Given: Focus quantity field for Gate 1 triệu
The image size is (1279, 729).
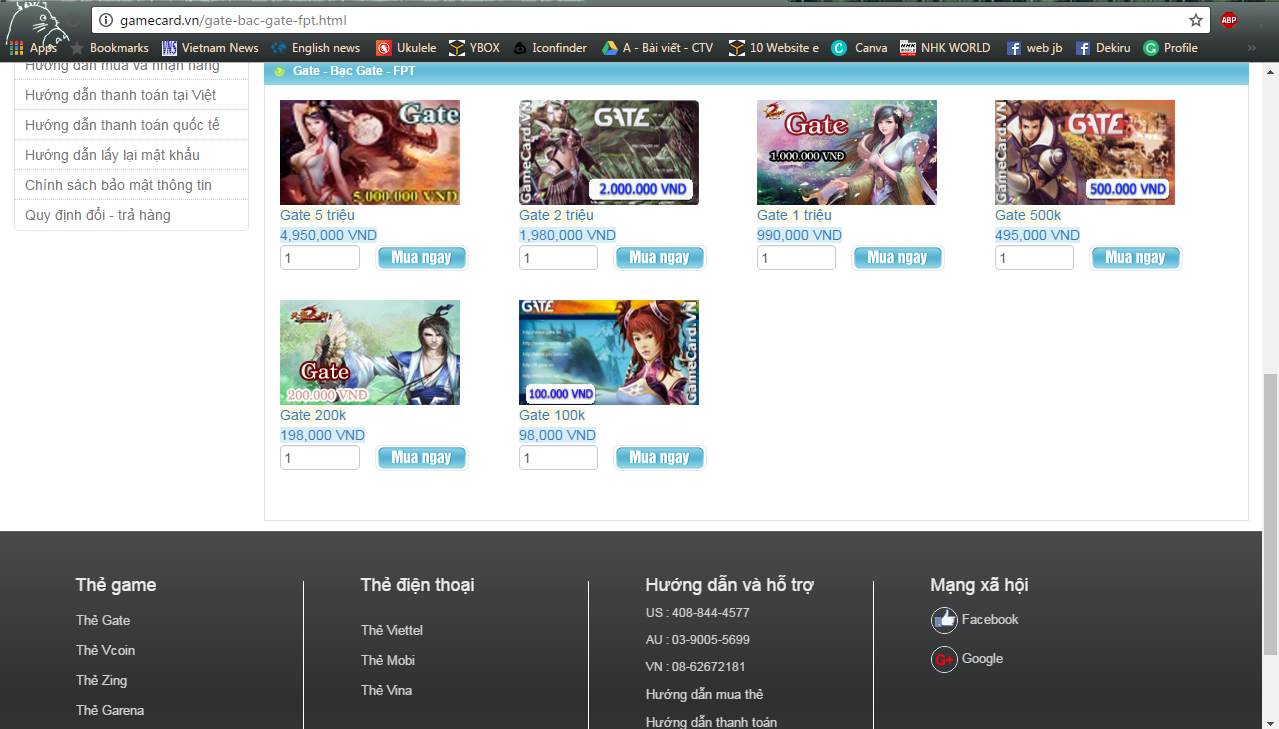Looking at the screenshot, I should point(796,258).
